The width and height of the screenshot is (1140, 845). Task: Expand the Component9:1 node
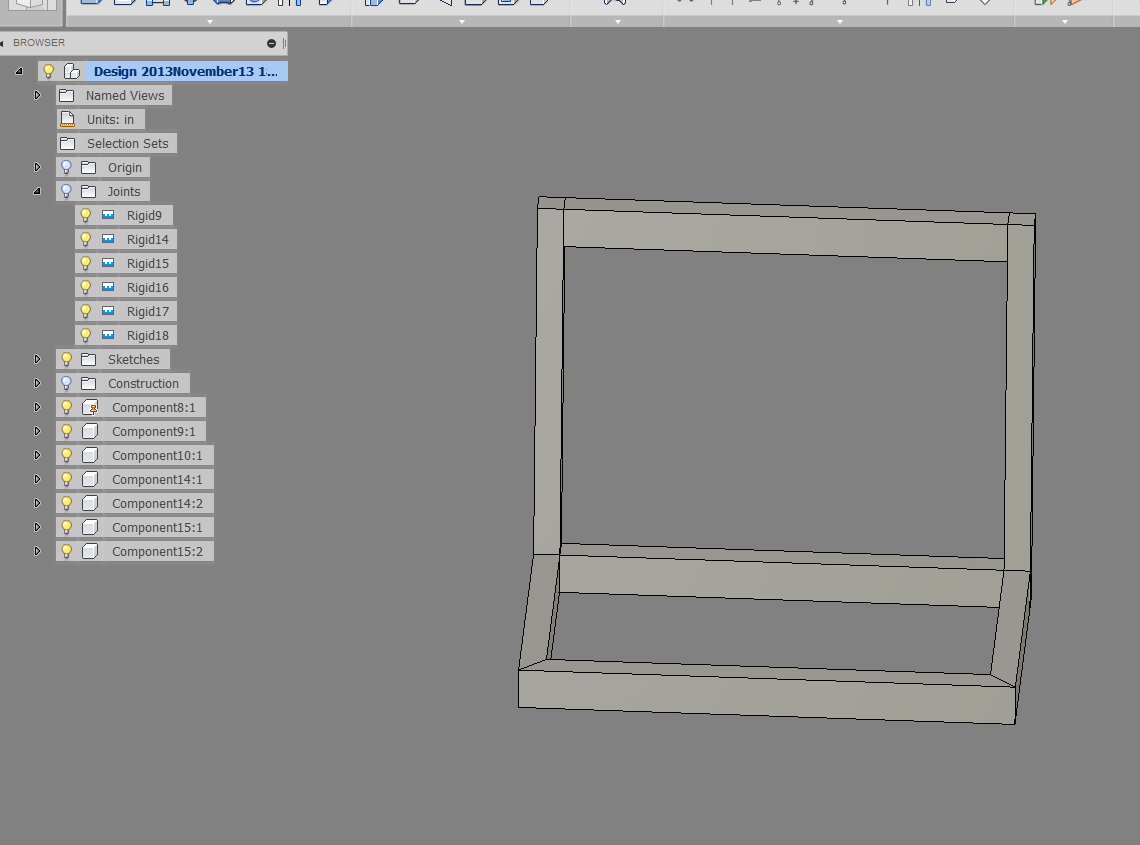pyautogui.click(x=37, y=431)
